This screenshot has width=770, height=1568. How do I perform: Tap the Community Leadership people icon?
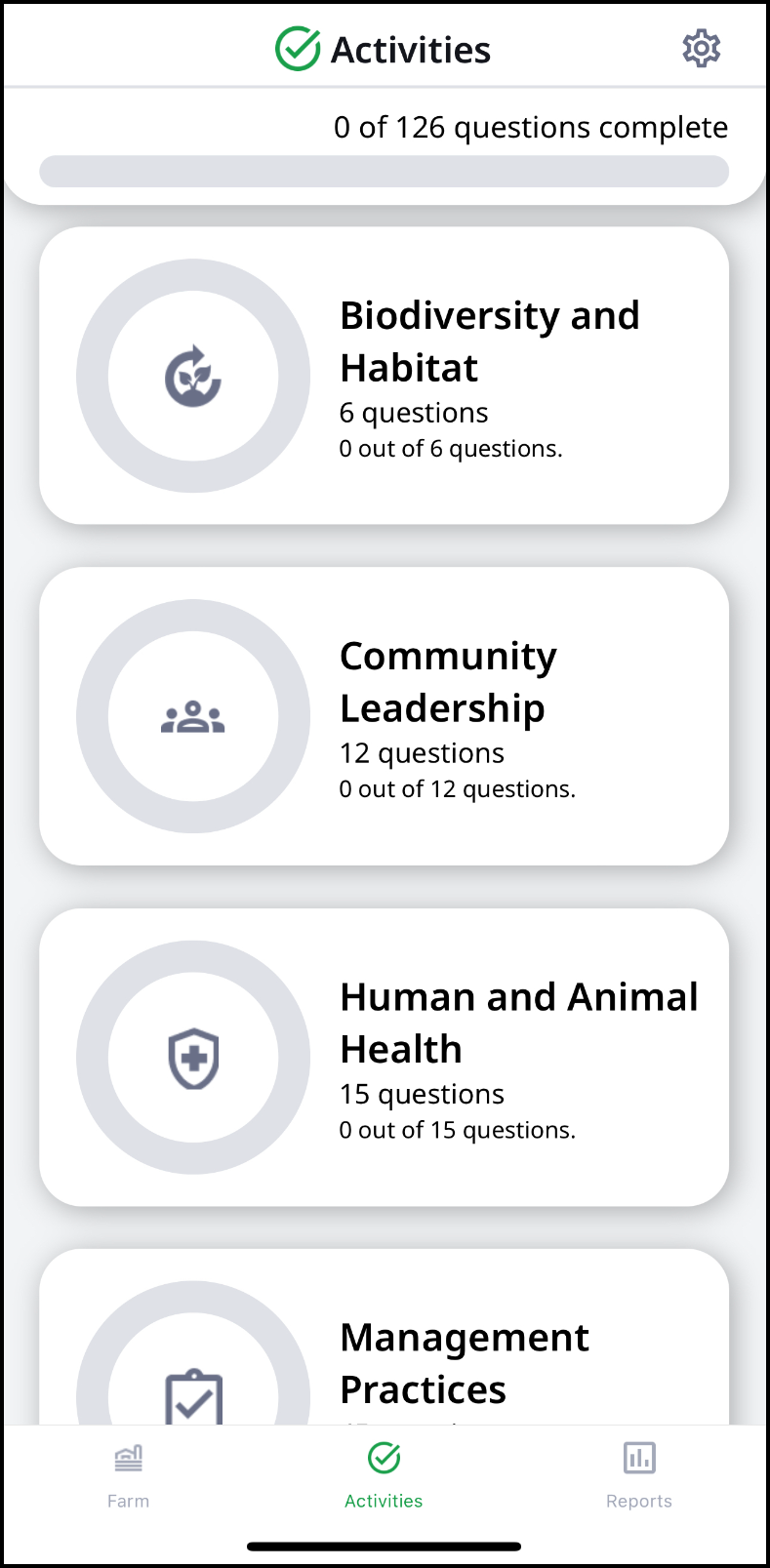[193, 716]
